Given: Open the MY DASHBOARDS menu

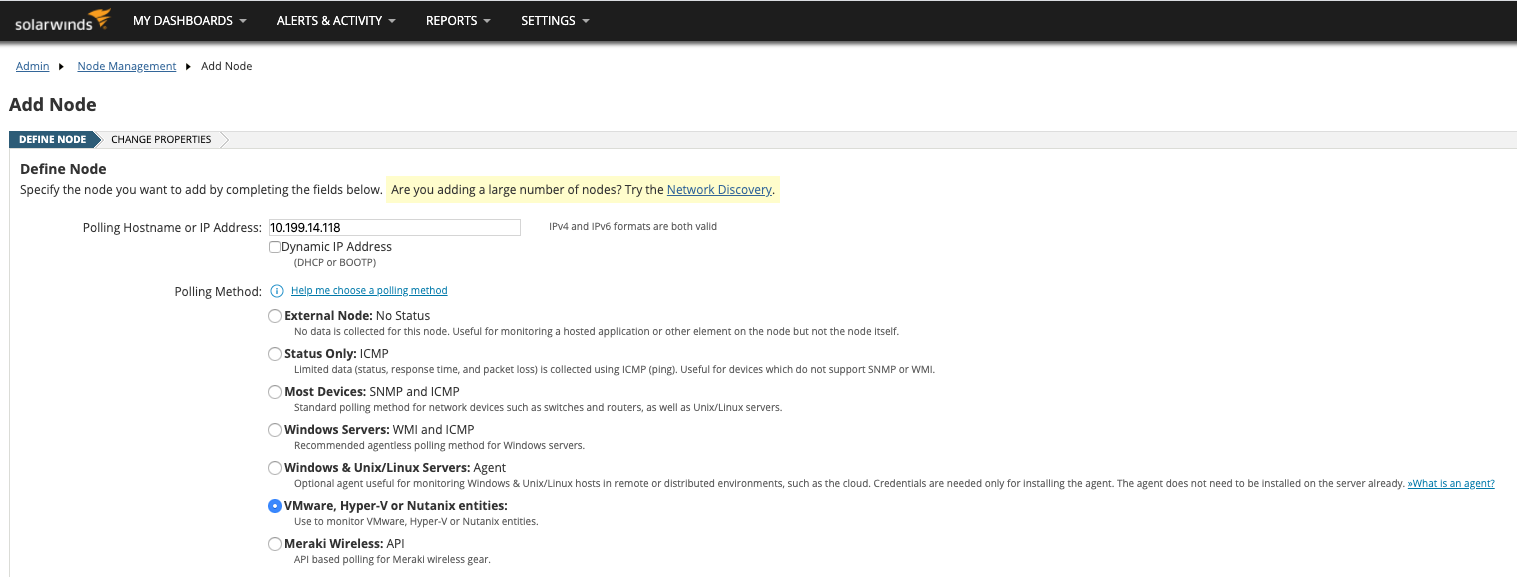Looking at the screenshot, I should (183, 20).
